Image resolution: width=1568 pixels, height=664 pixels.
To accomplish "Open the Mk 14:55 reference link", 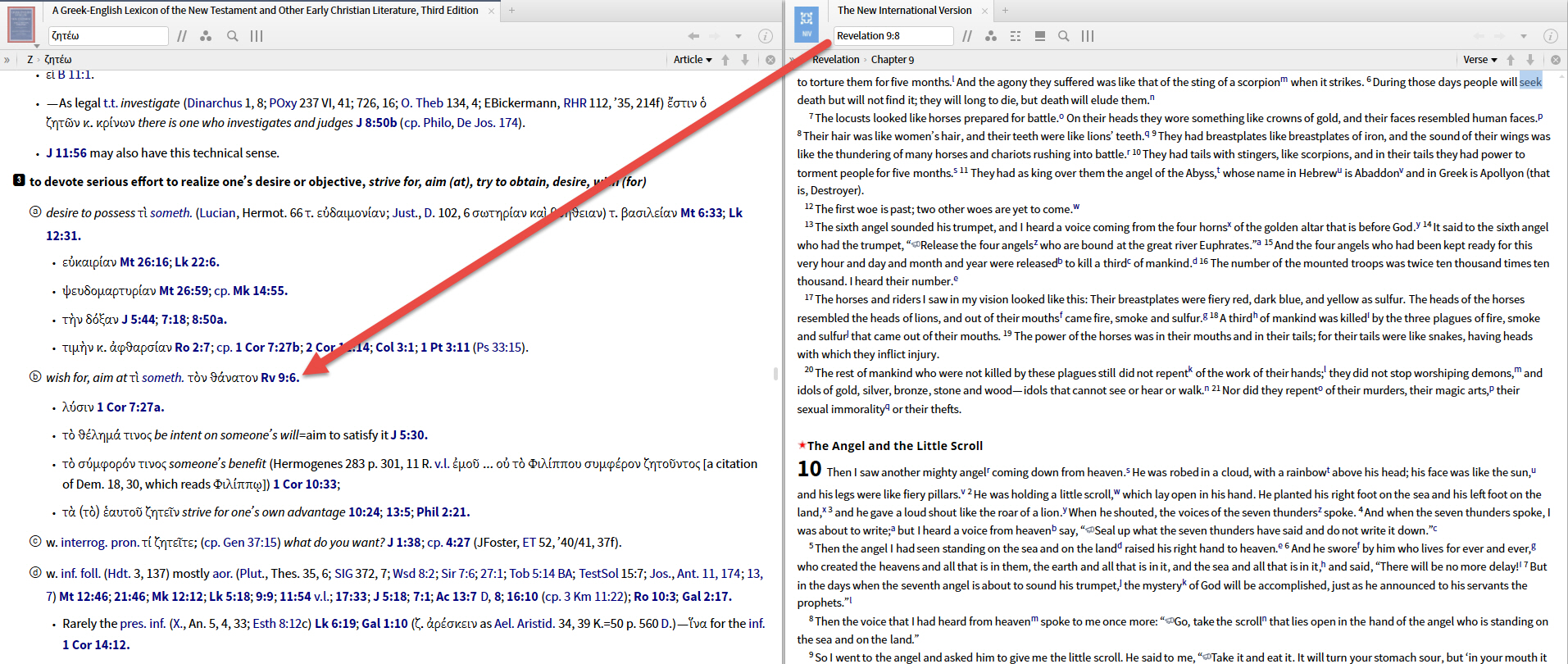I will click(260, 291).
